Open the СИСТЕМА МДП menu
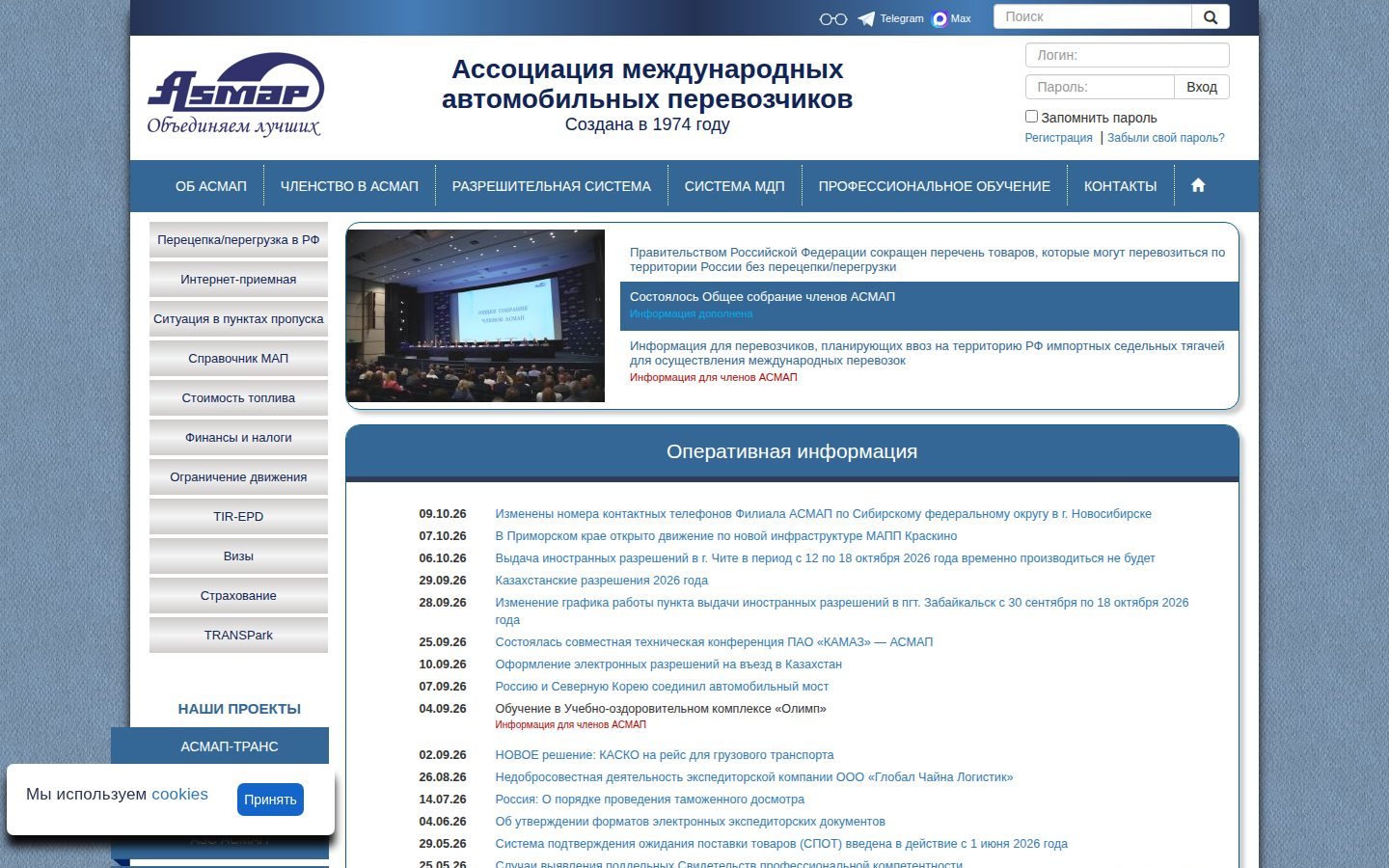This screenshot has height=868, width=1389. (x=735, y=186)
